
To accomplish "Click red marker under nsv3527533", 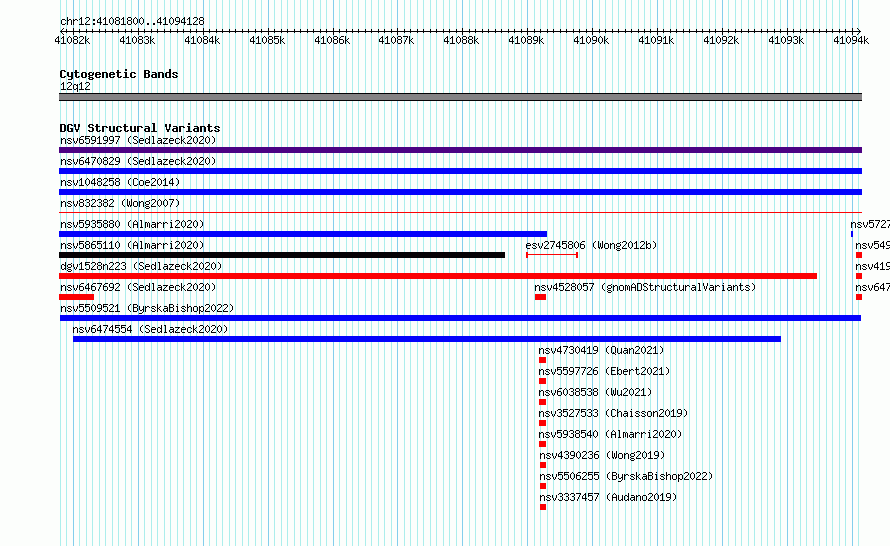I will click(543, 423).
